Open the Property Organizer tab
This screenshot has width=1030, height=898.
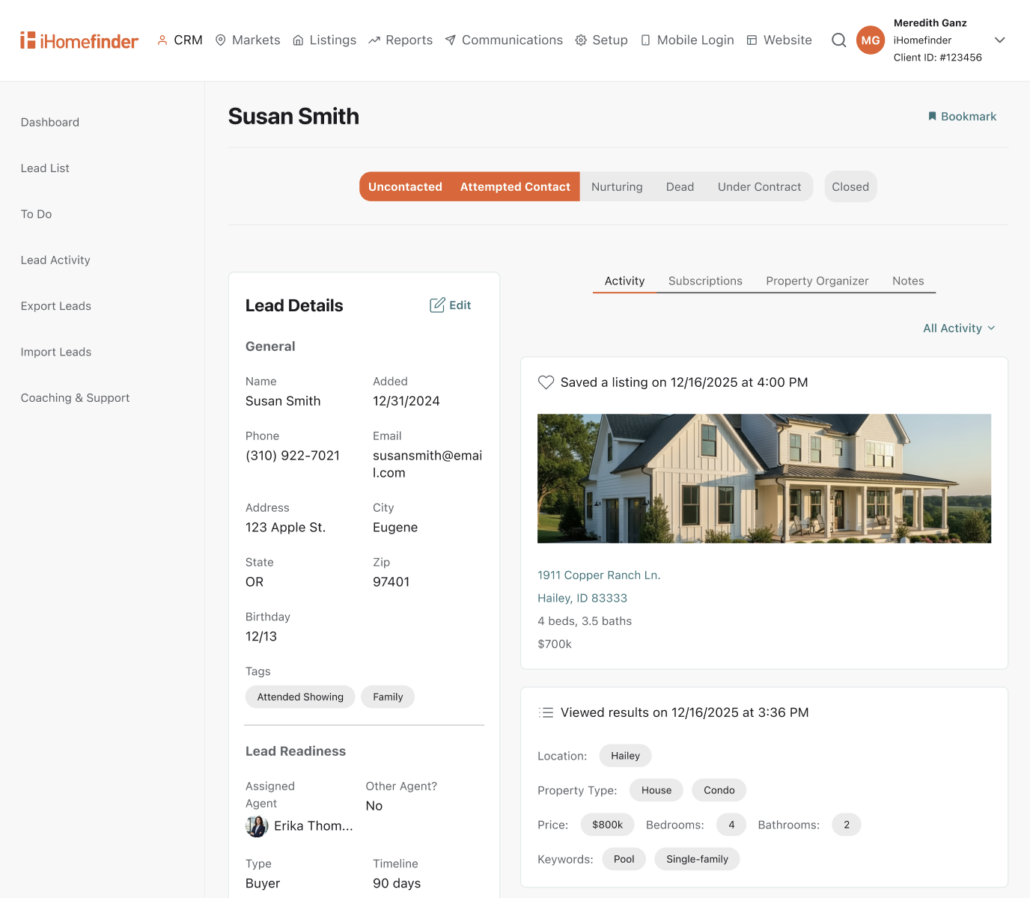tap(817, 281)
